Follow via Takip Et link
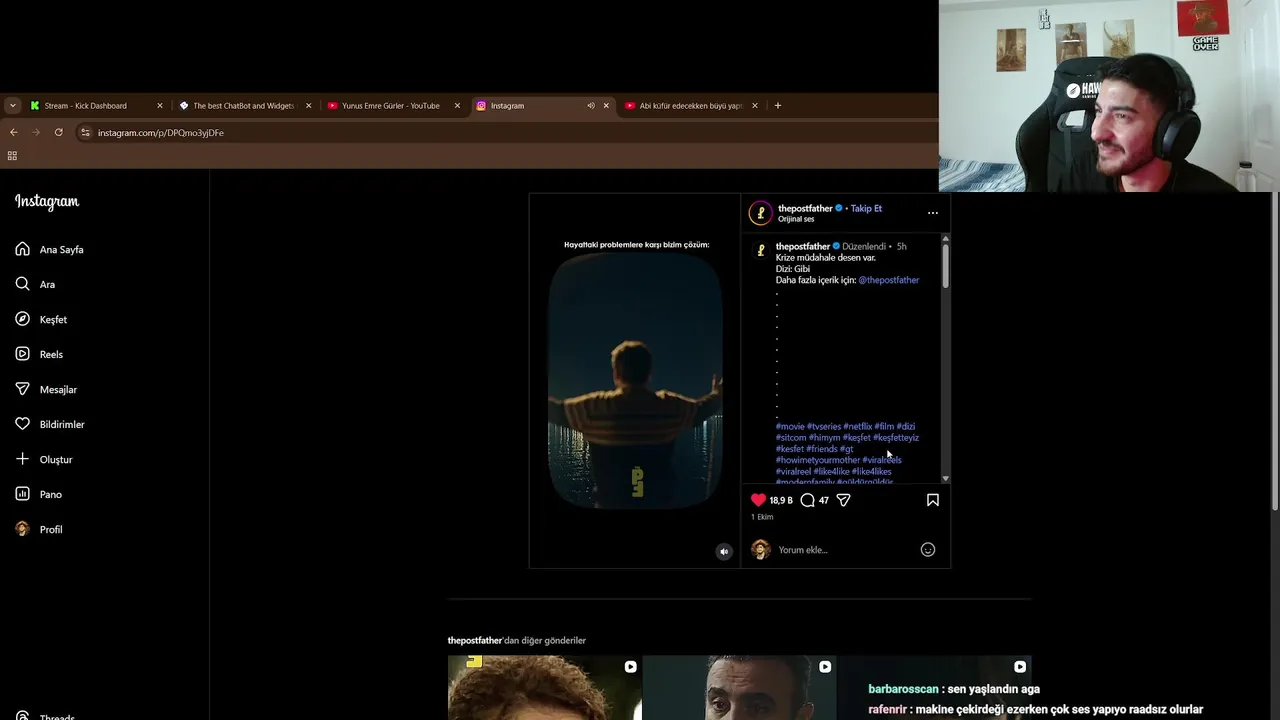Viewport: 1280px width, 720px height. tap(866, 208)
